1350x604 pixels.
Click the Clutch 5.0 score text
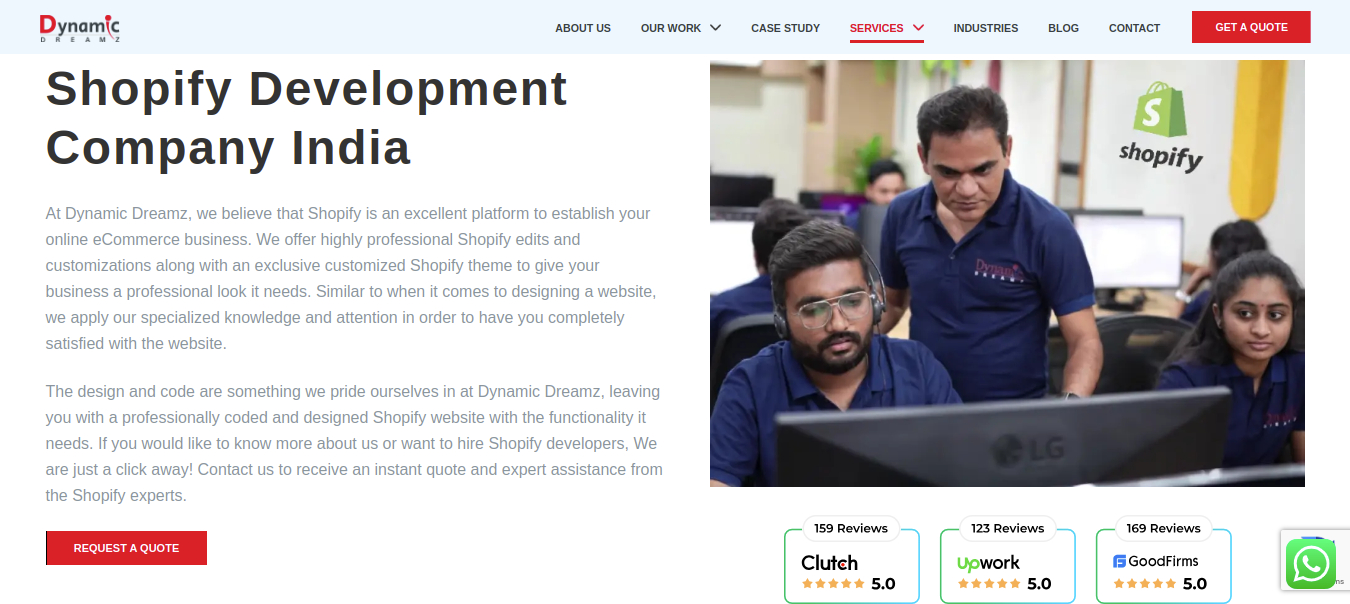883,584
